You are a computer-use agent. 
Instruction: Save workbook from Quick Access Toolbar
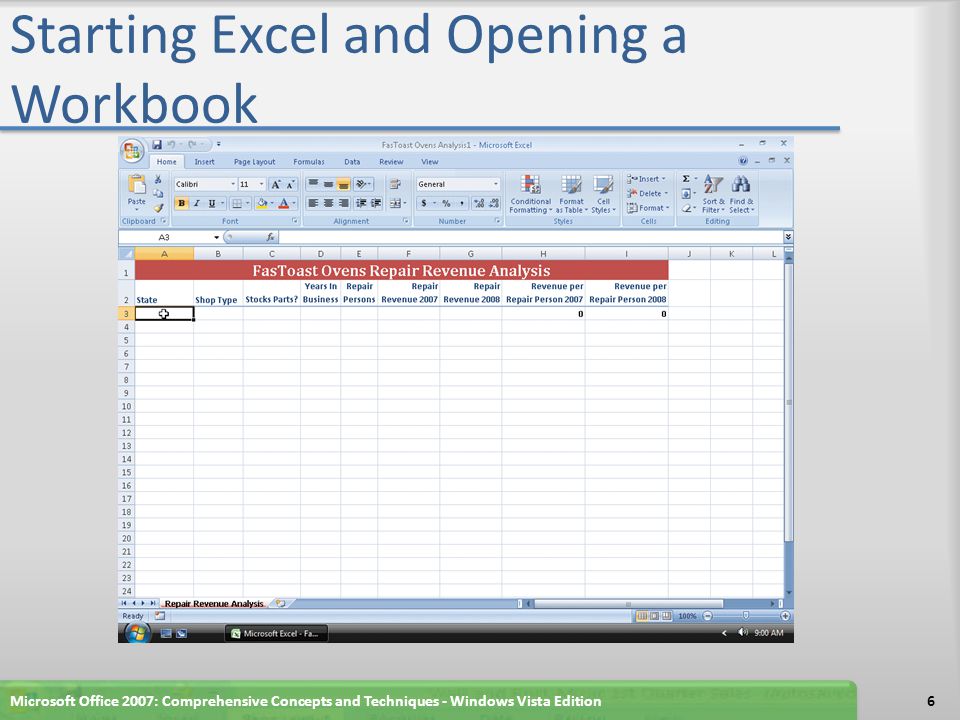[157, 144]
